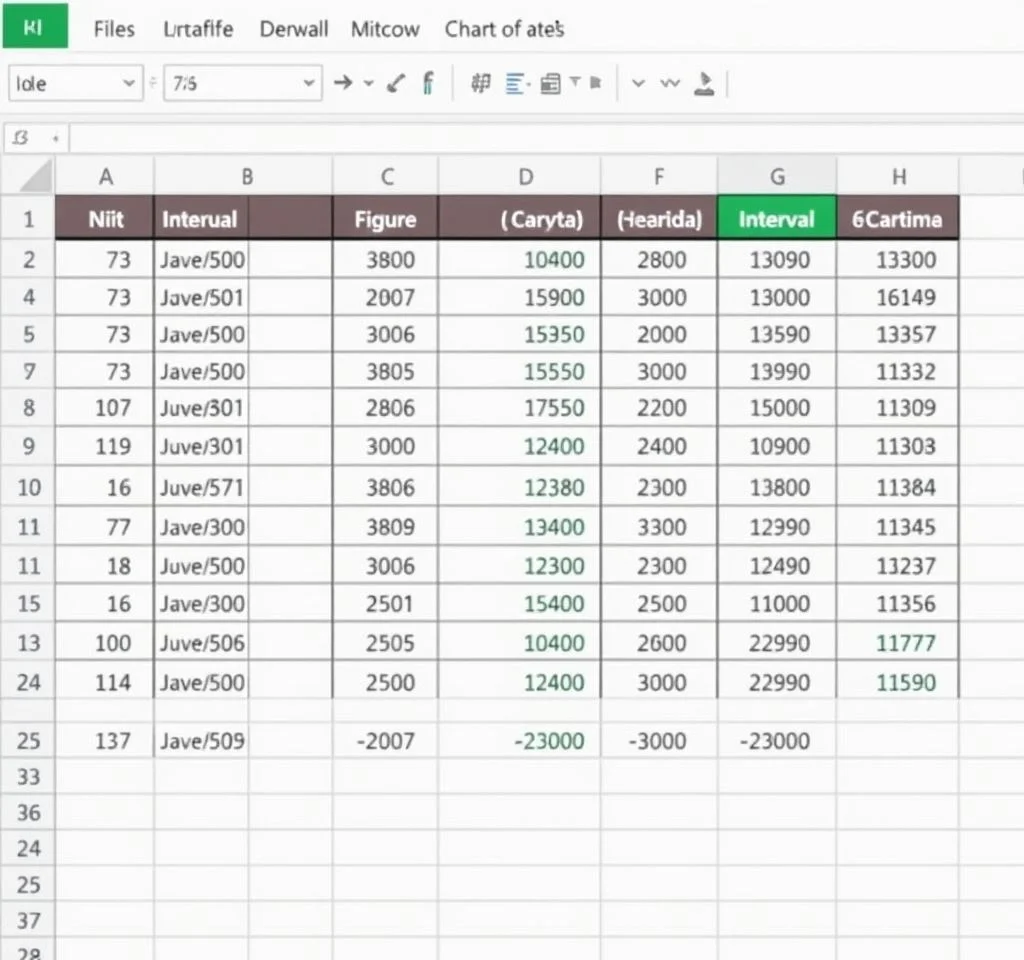Viewport: 1024px width, 960px height.
Task: Click the number format hash icon
Action: coord(481,84)
